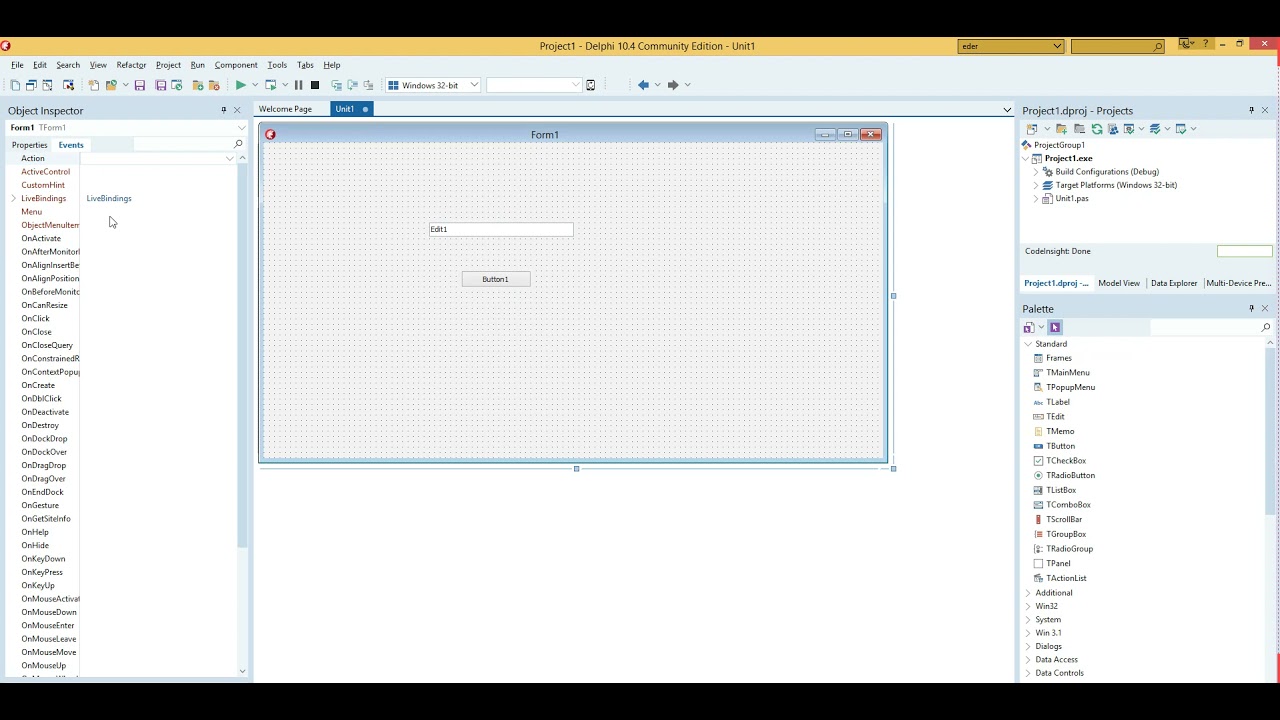Click Button1 on the form designer
1280x720 pixels.
(496, 279)
